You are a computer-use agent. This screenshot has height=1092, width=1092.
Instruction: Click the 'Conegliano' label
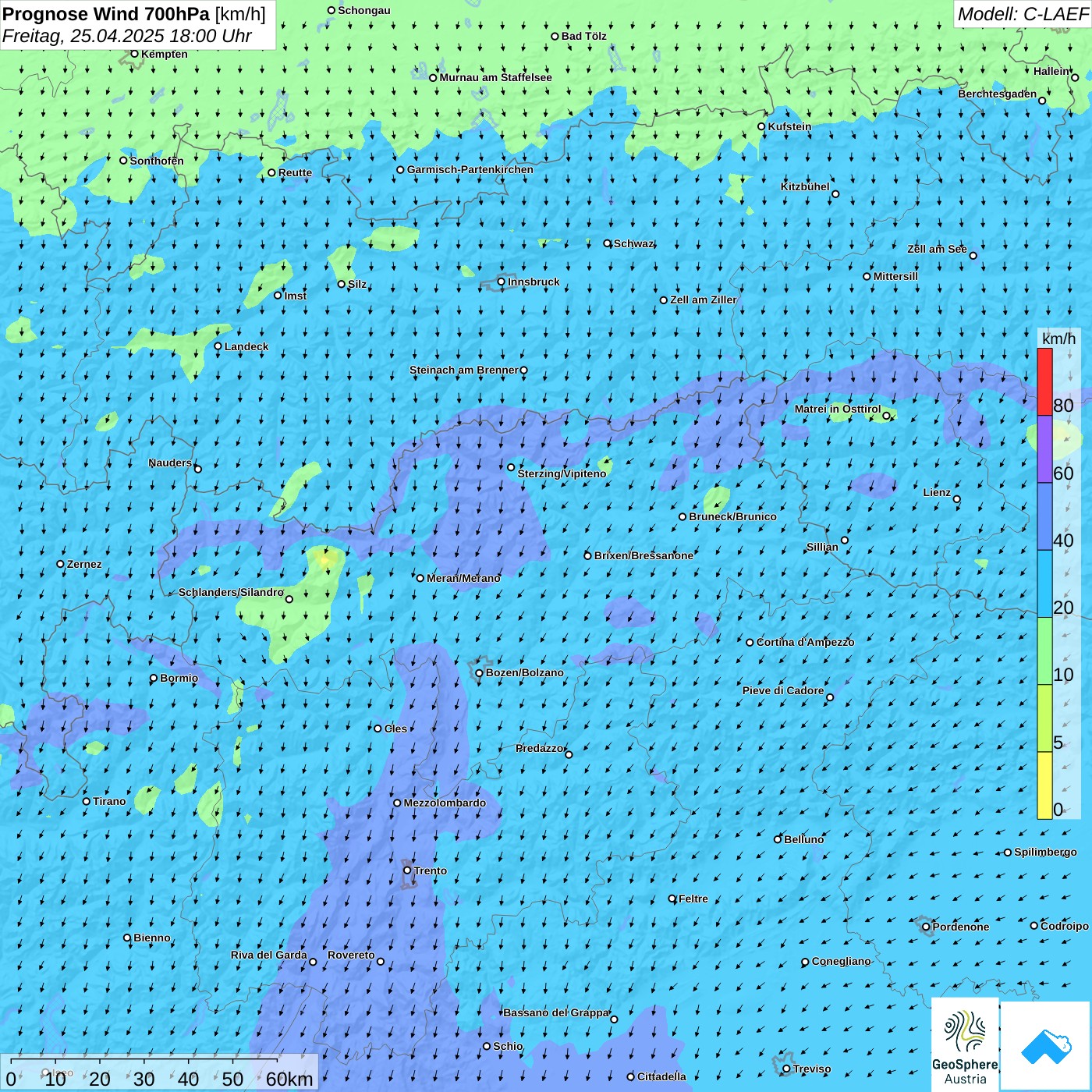tap(842, 961)
